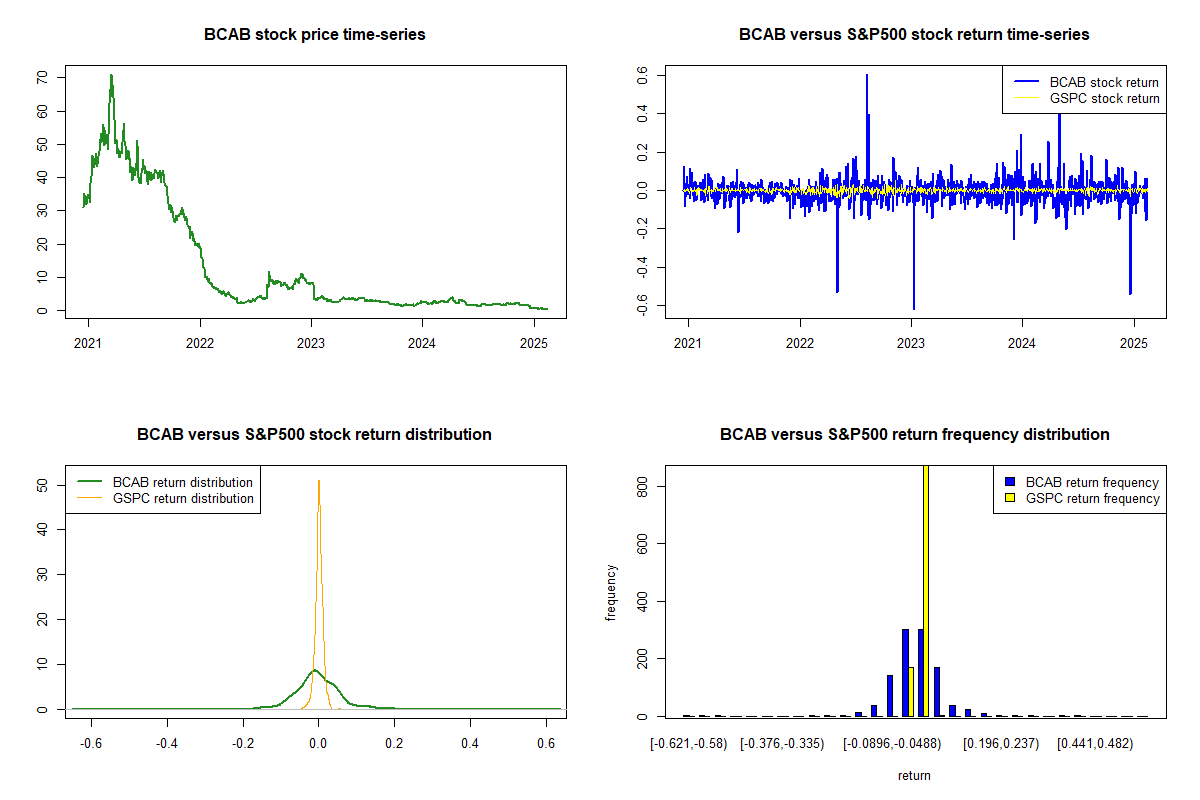Click green line sample beside BCAB return distribution
1200x800 pixels.
[x=88, y=483]
